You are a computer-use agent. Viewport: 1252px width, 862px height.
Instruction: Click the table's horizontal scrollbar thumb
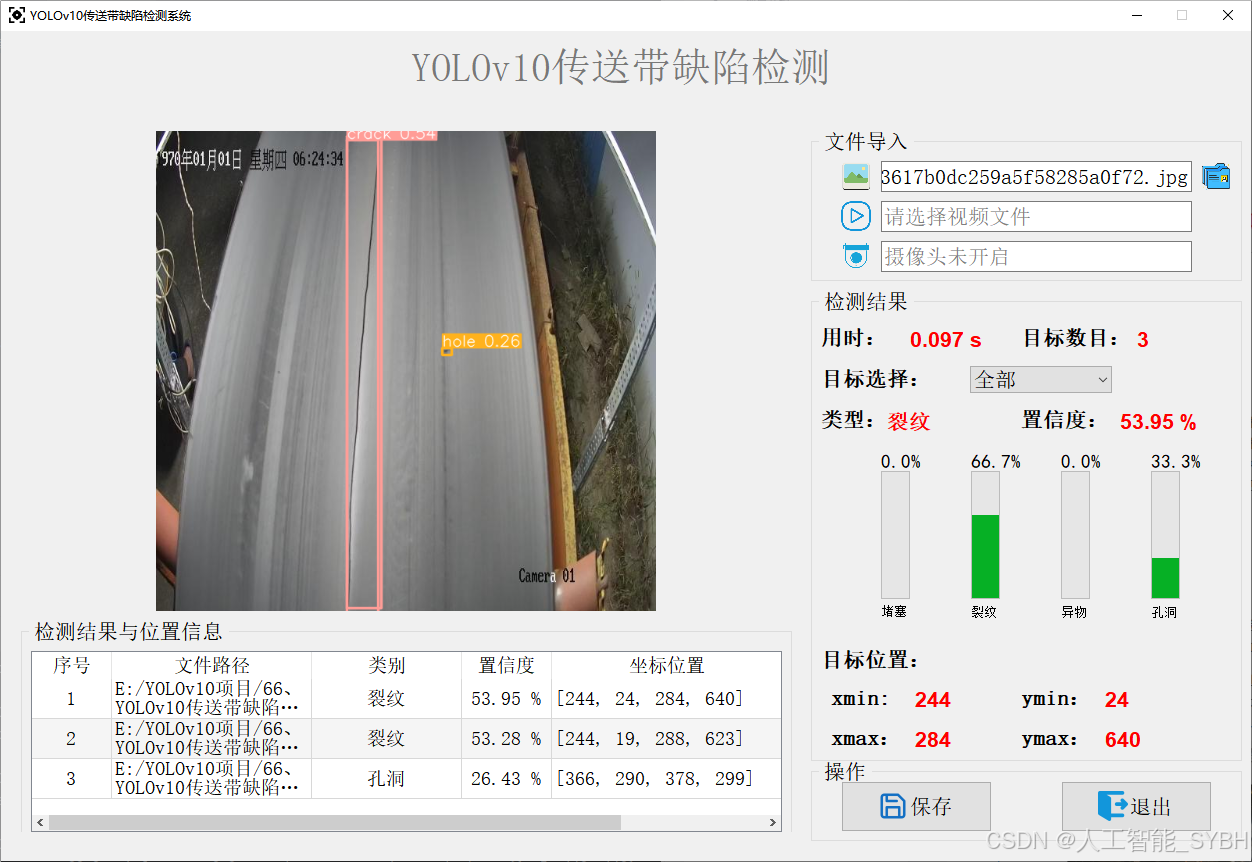pyautogui.click(x=335, y=822)
